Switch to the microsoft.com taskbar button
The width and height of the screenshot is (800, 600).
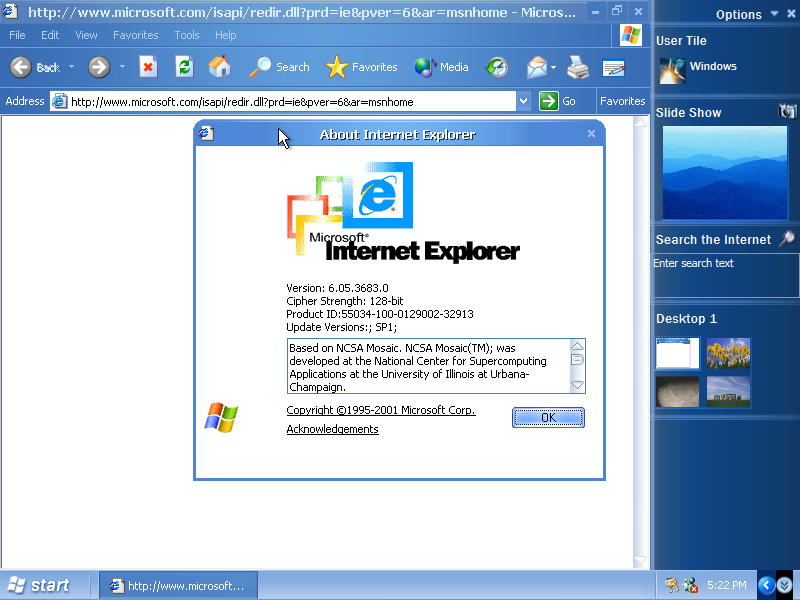tap(178, 586)
